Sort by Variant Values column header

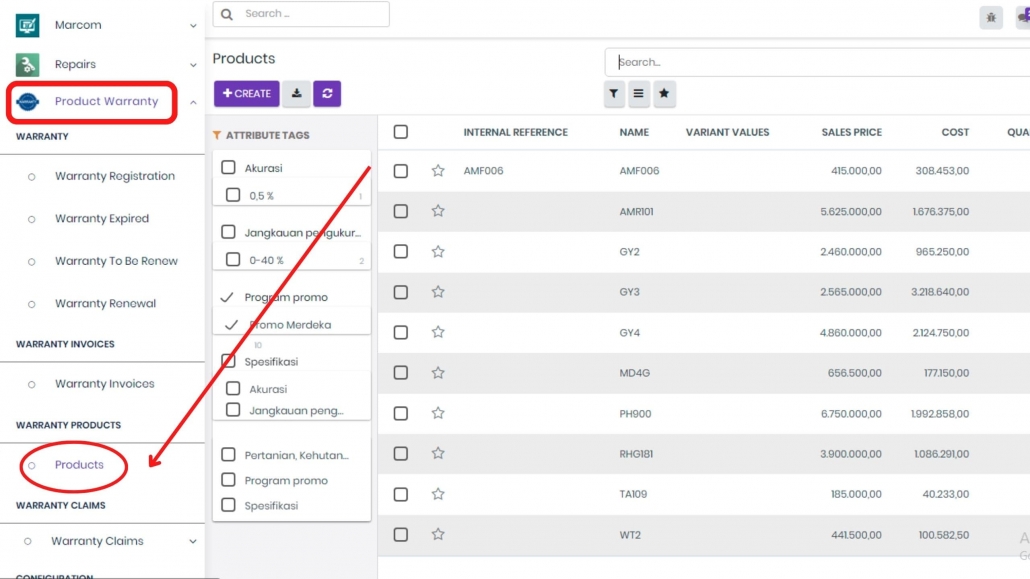(727, 132)
